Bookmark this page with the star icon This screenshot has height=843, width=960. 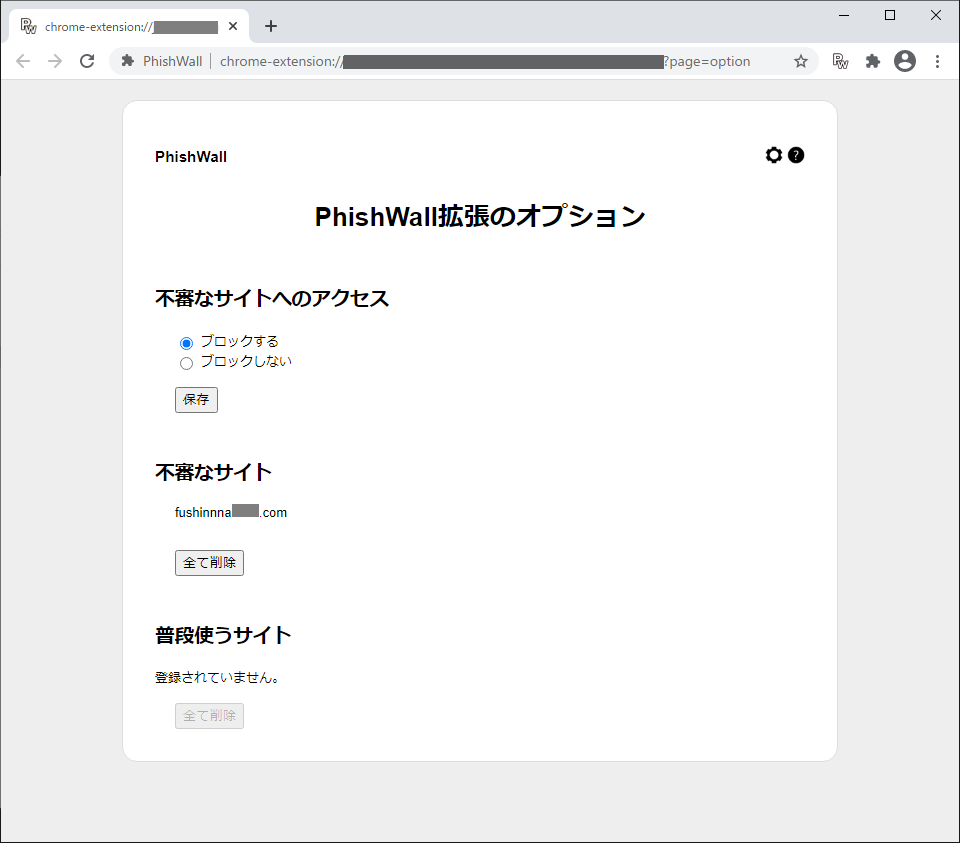coord(801,61)
